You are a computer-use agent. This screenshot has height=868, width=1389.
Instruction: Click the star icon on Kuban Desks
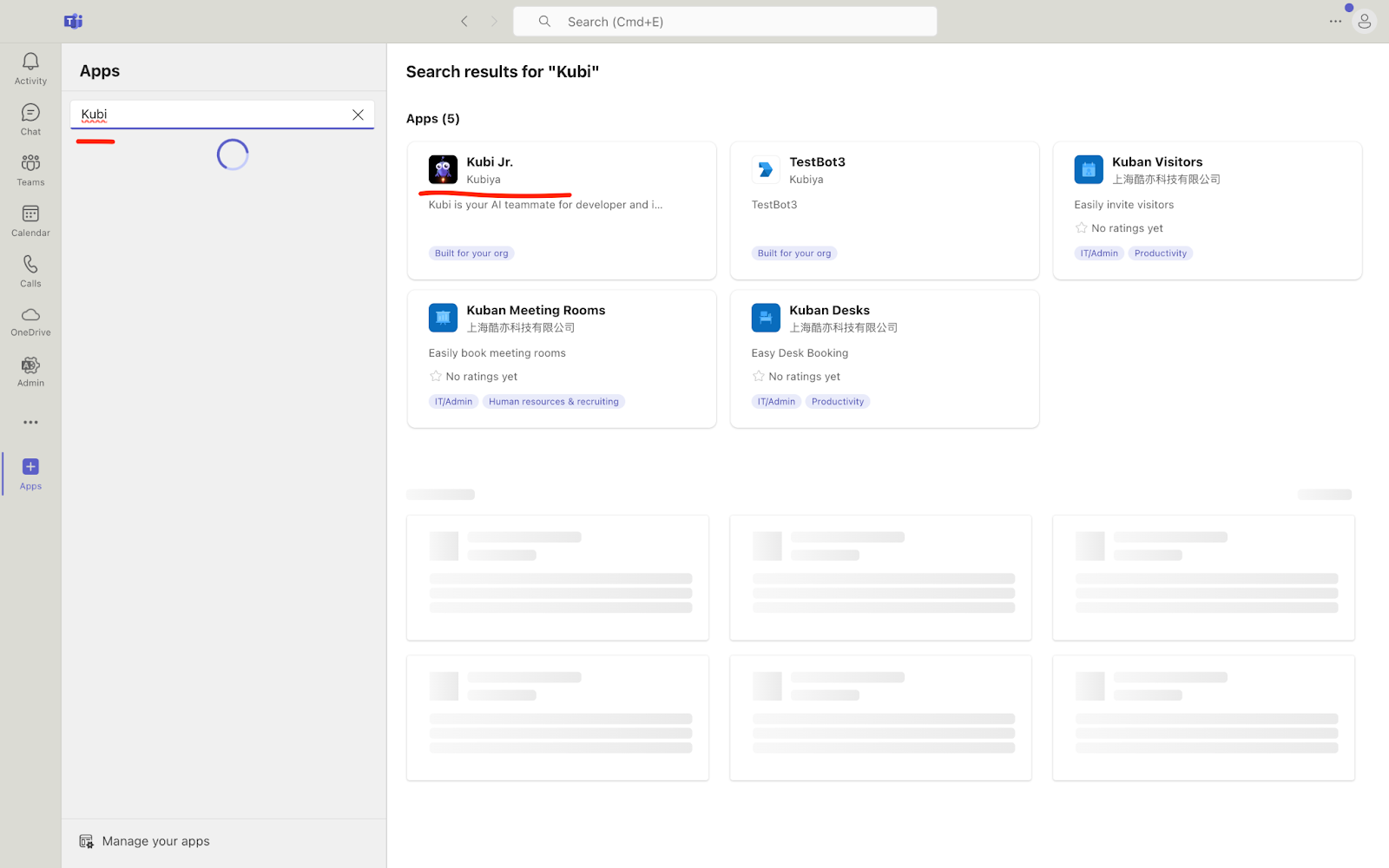759,377
